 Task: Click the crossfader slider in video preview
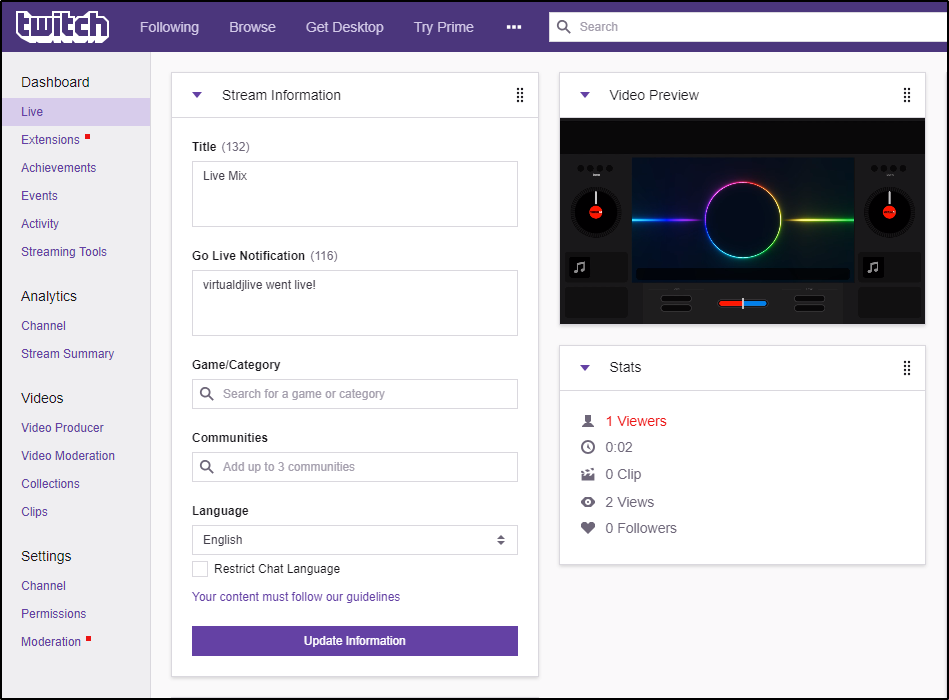(742, 303)
